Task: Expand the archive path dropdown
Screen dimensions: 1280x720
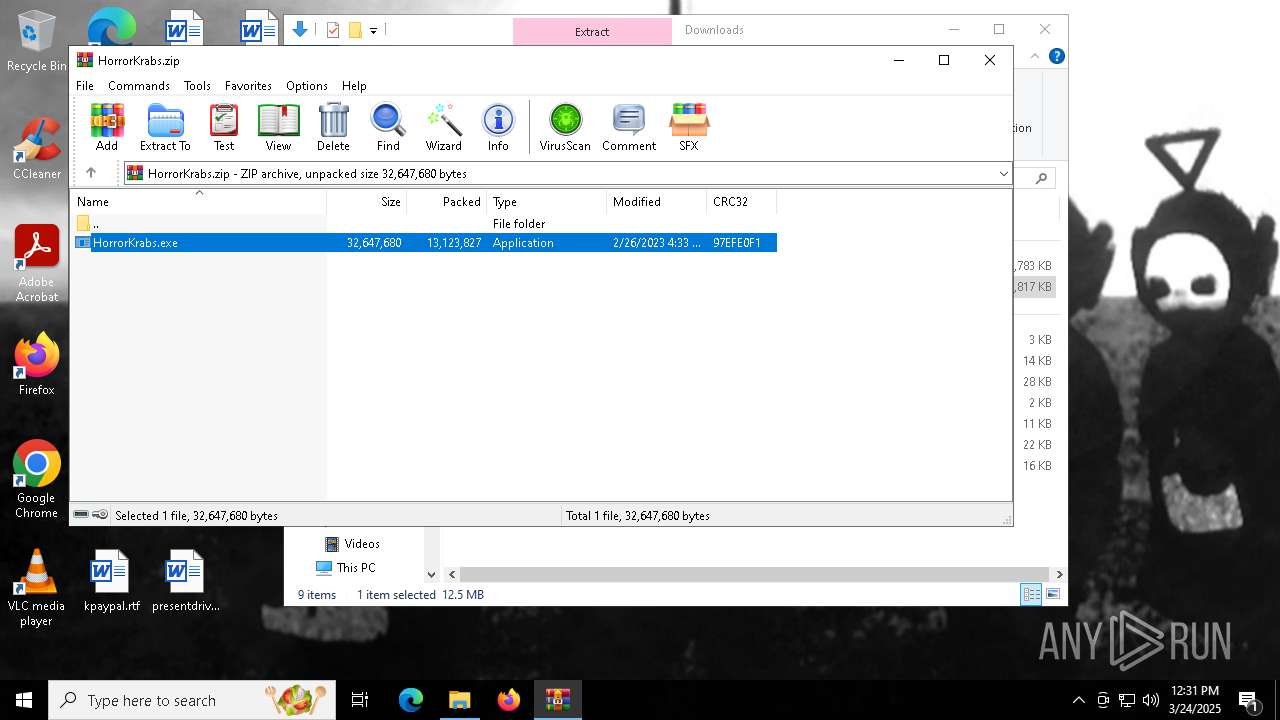Action: pyautogui.click(x=1003, y=174)
